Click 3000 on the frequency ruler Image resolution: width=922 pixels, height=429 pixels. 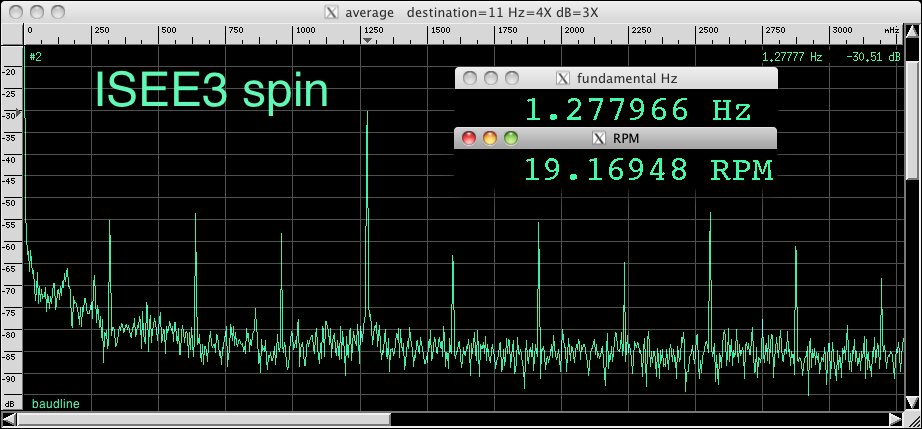[843, 31]
